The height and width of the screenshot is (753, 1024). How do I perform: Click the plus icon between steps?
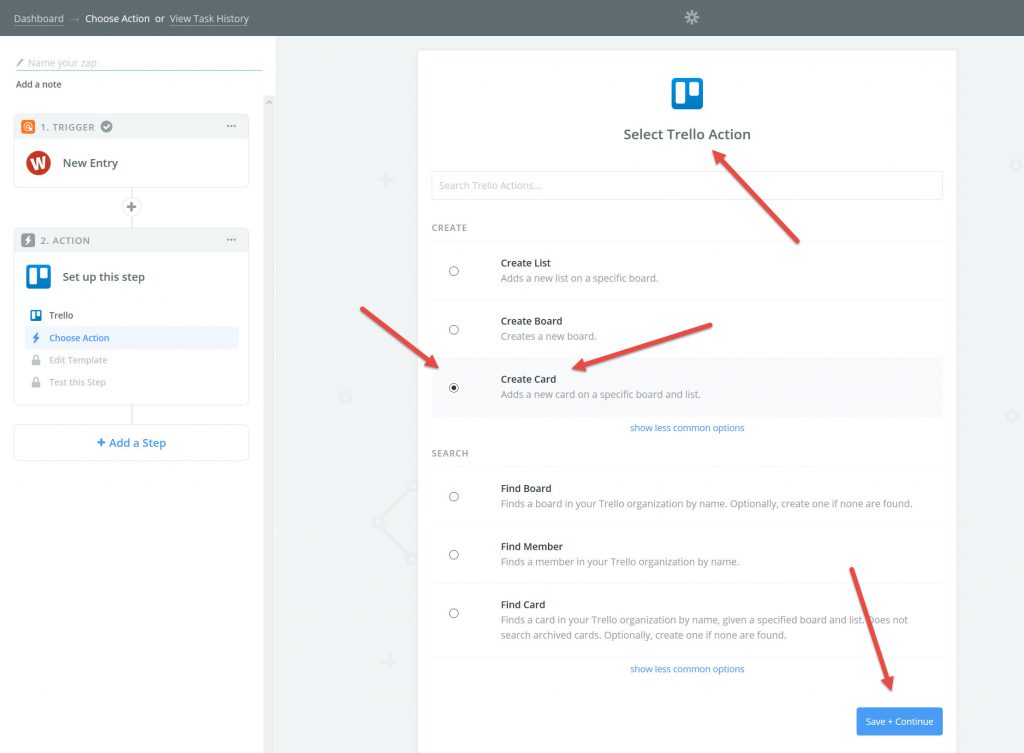(x=131, y=207)
